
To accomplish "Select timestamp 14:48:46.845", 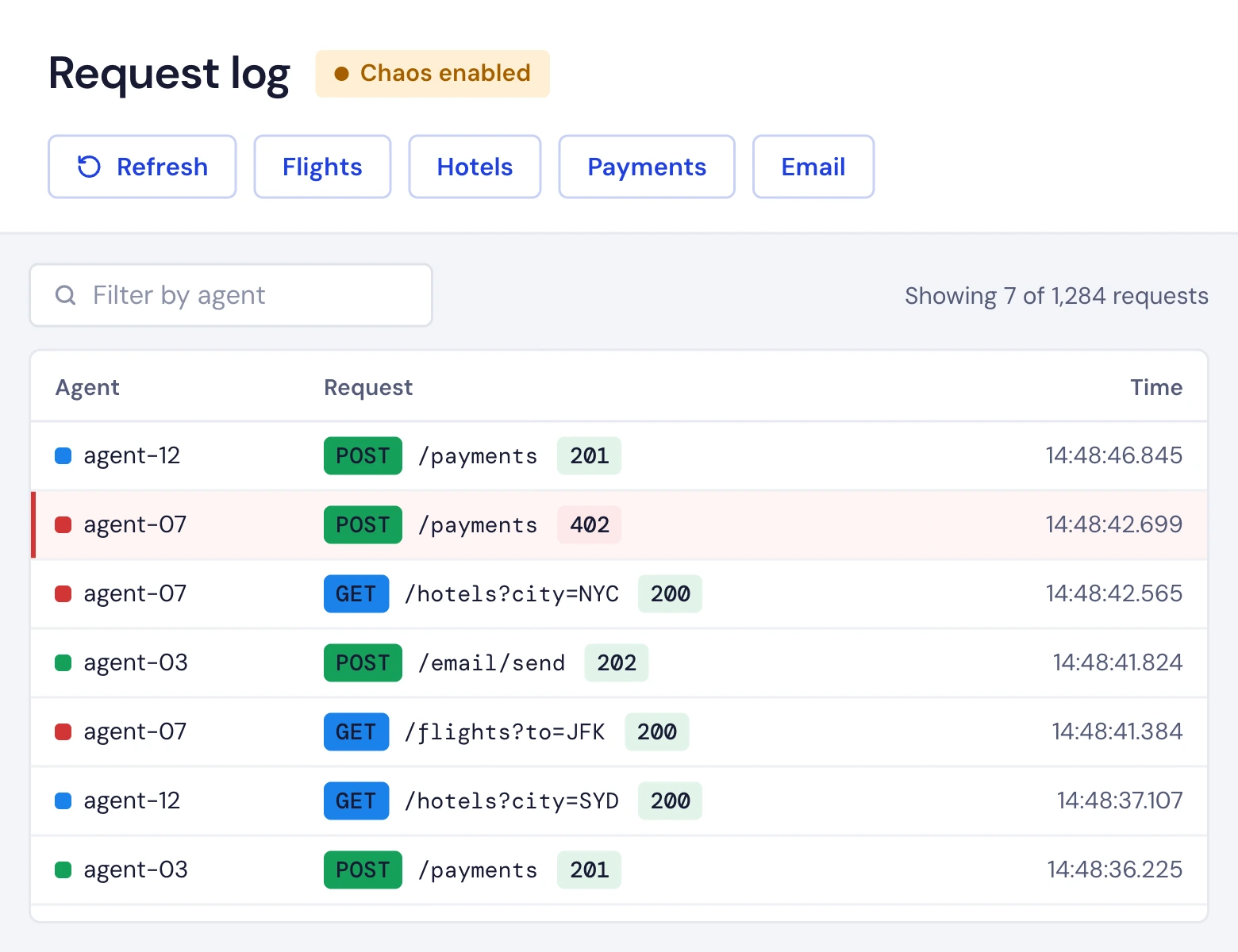I will pos(1114,455).
